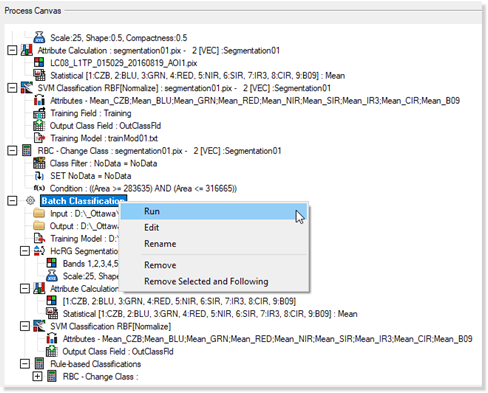Collapse Attribute Calculation node under Batch Classification
The height and width of the screenshot is (393, 488).
[25, 289]
